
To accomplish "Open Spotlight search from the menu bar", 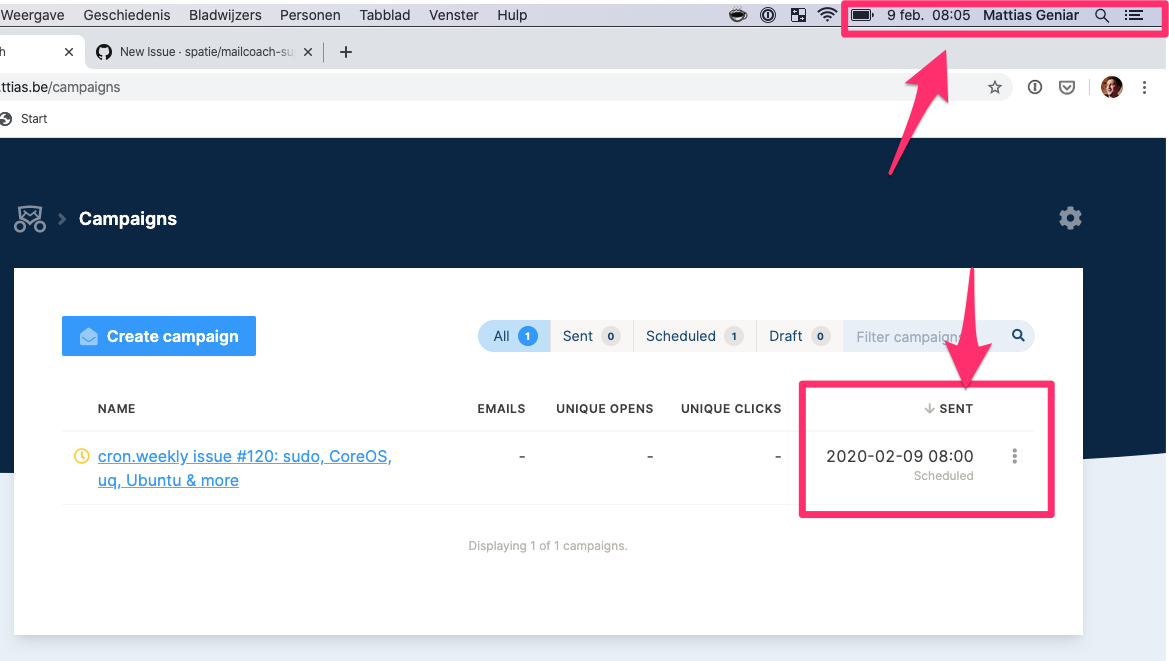I will click(1101, 15).
